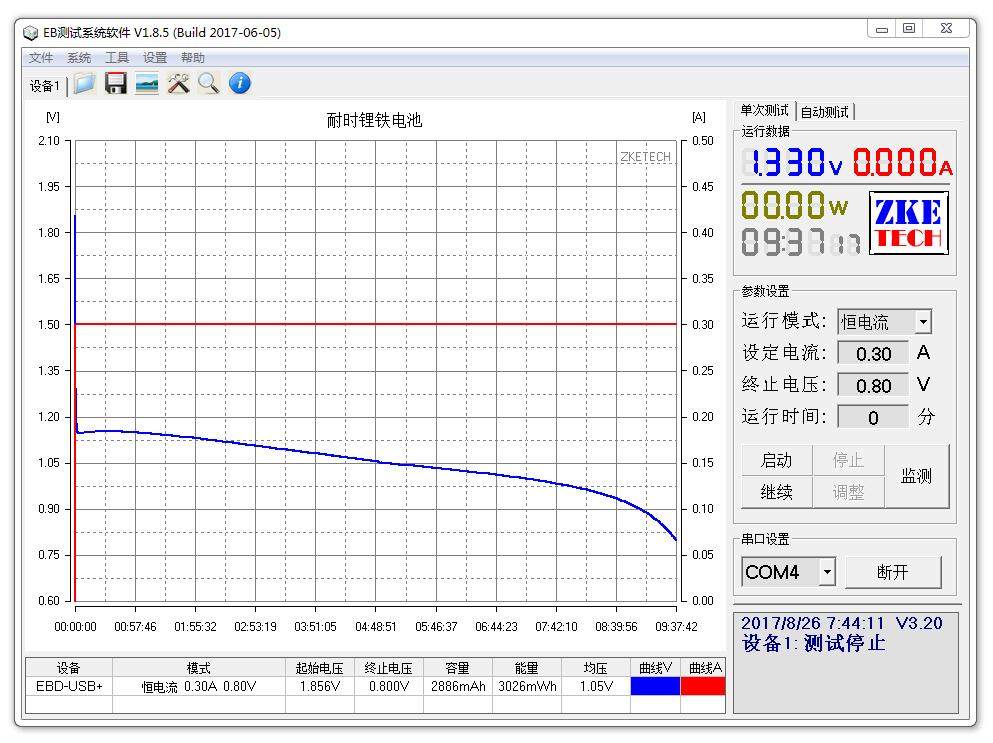Click the open folder toolbar icon
Screen dimensions: 993x743
pos(85,84)
